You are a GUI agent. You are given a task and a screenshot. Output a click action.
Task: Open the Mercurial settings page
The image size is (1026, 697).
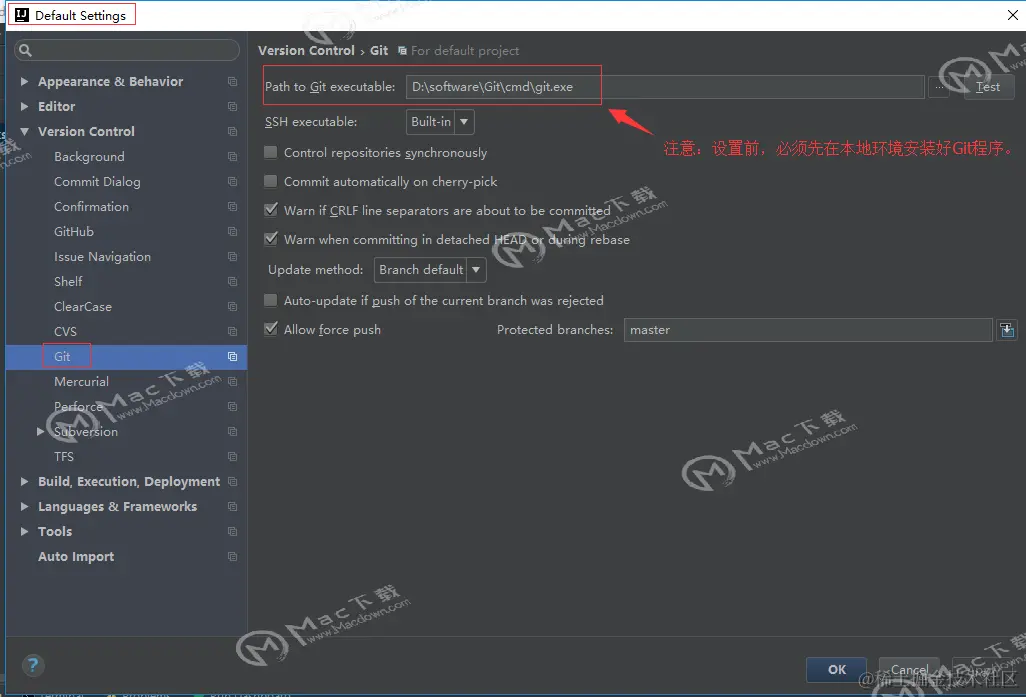(81, 382)
